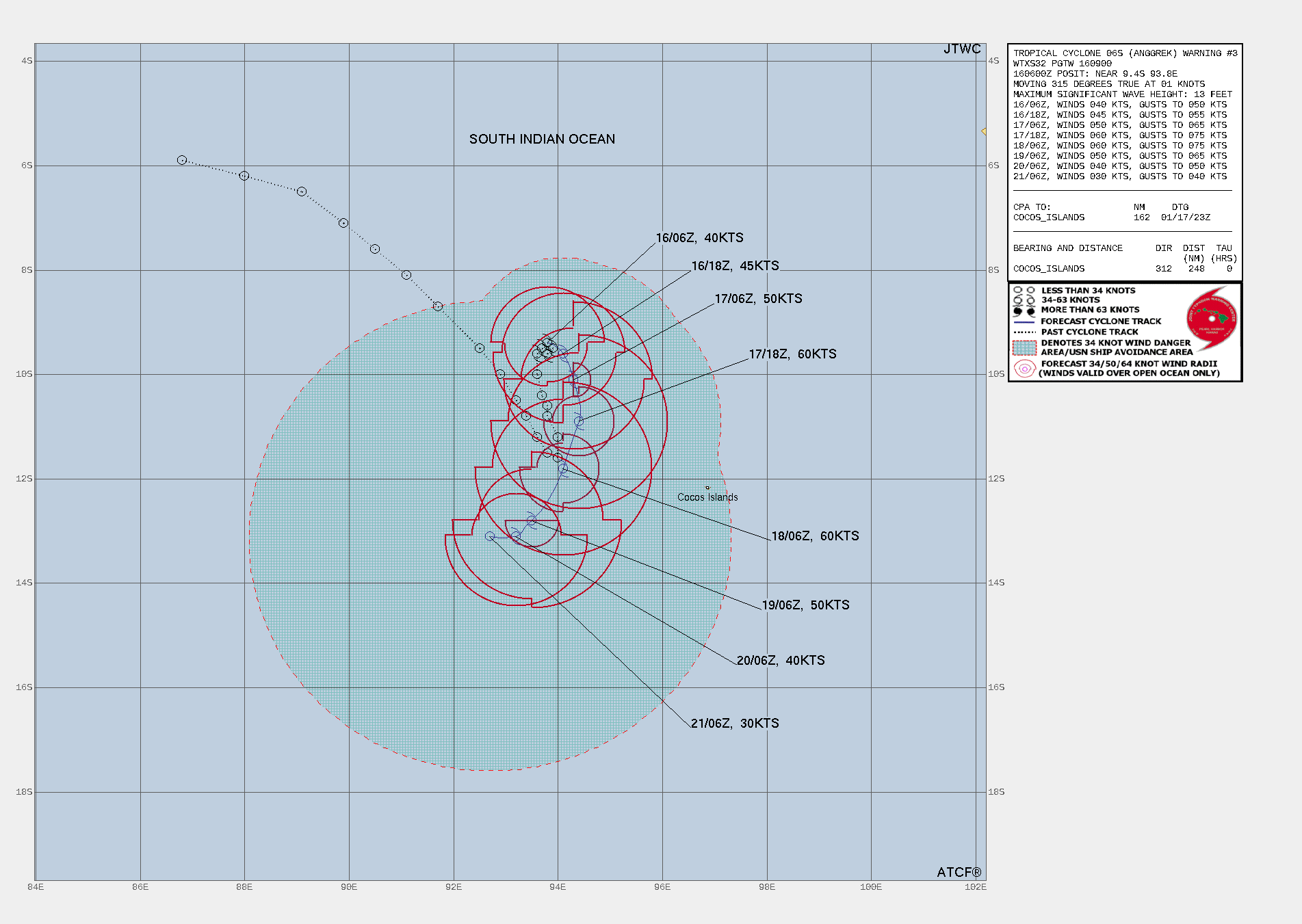Click the 34 knot danger area swatch

[1024, 347]
